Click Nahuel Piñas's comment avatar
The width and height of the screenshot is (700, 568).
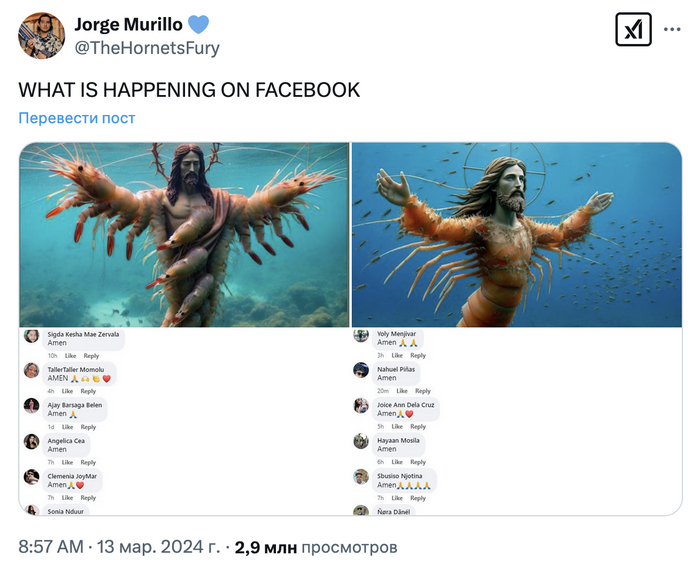[361, 371]
